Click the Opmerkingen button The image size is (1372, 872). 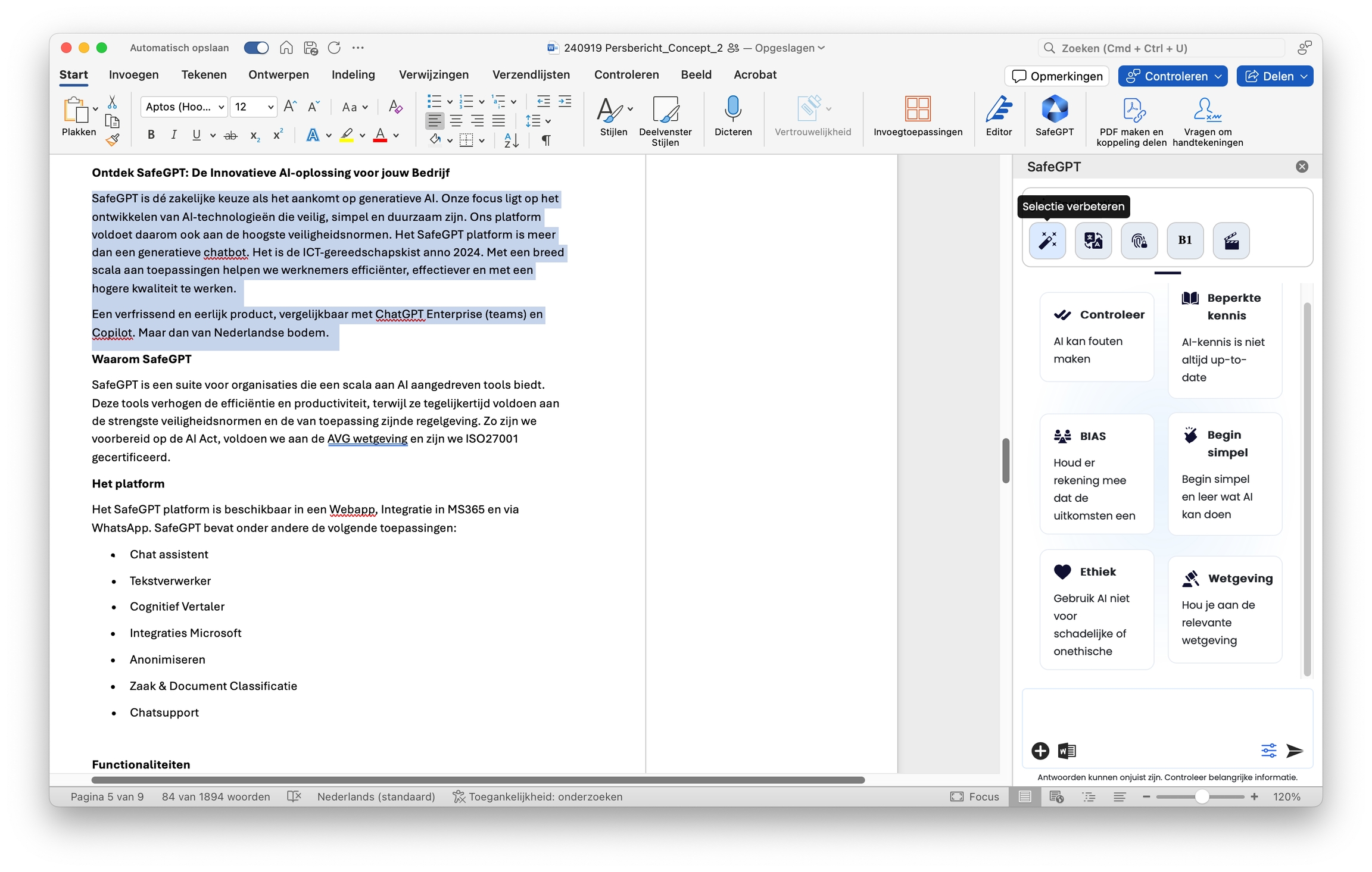(x=1057, y=76)
